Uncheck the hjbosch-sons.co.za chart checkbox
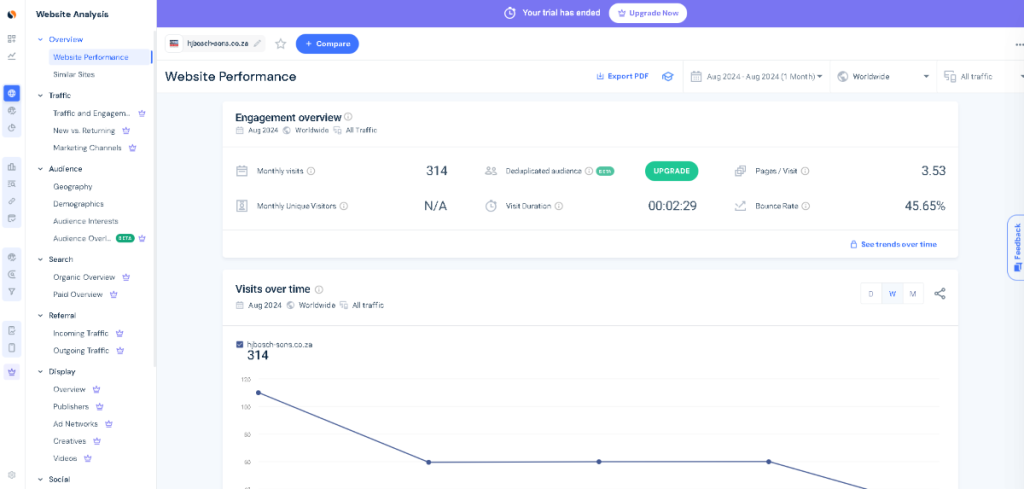 point(240,344)
